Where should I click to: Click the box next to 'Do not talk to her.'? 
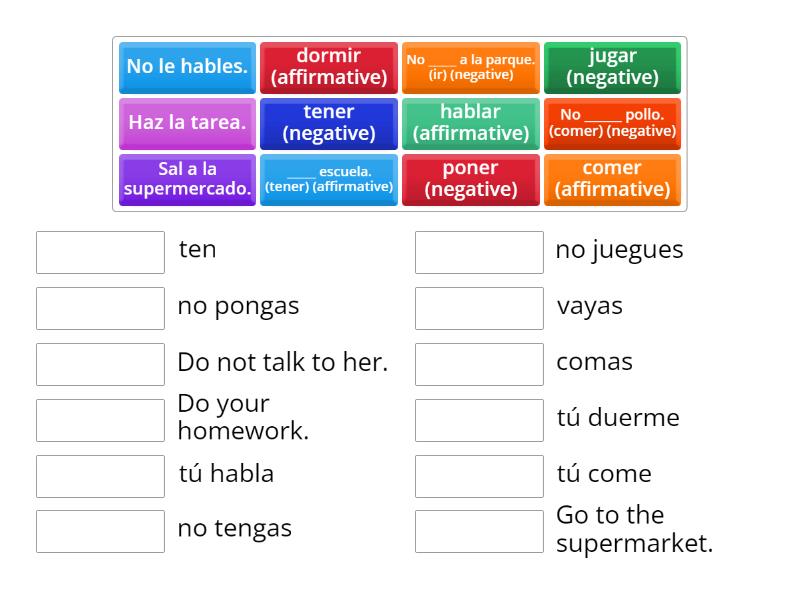[99, 364]
